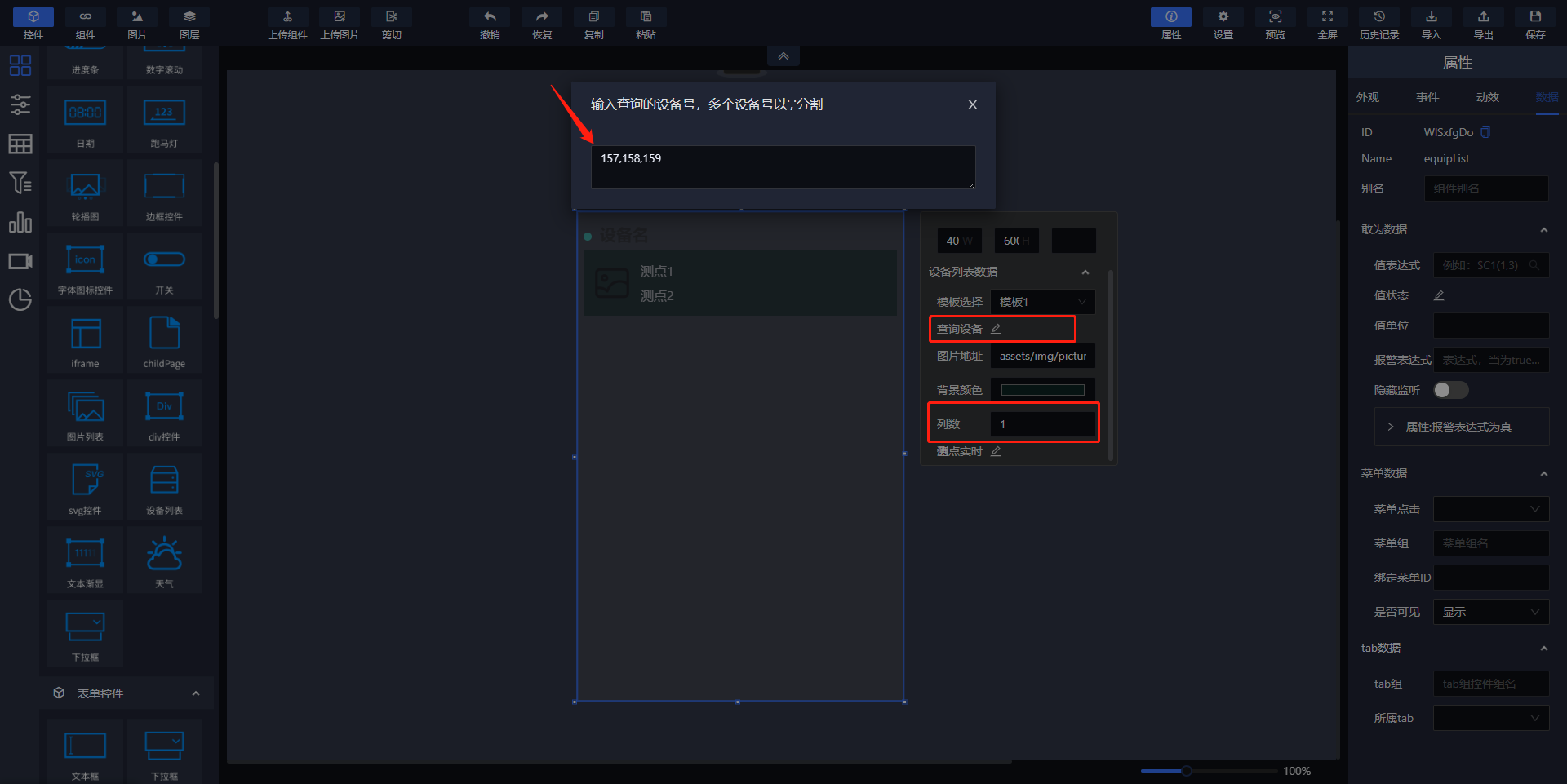
Task: Collapse the 表单控件 section
Action: tap(195, 693)
